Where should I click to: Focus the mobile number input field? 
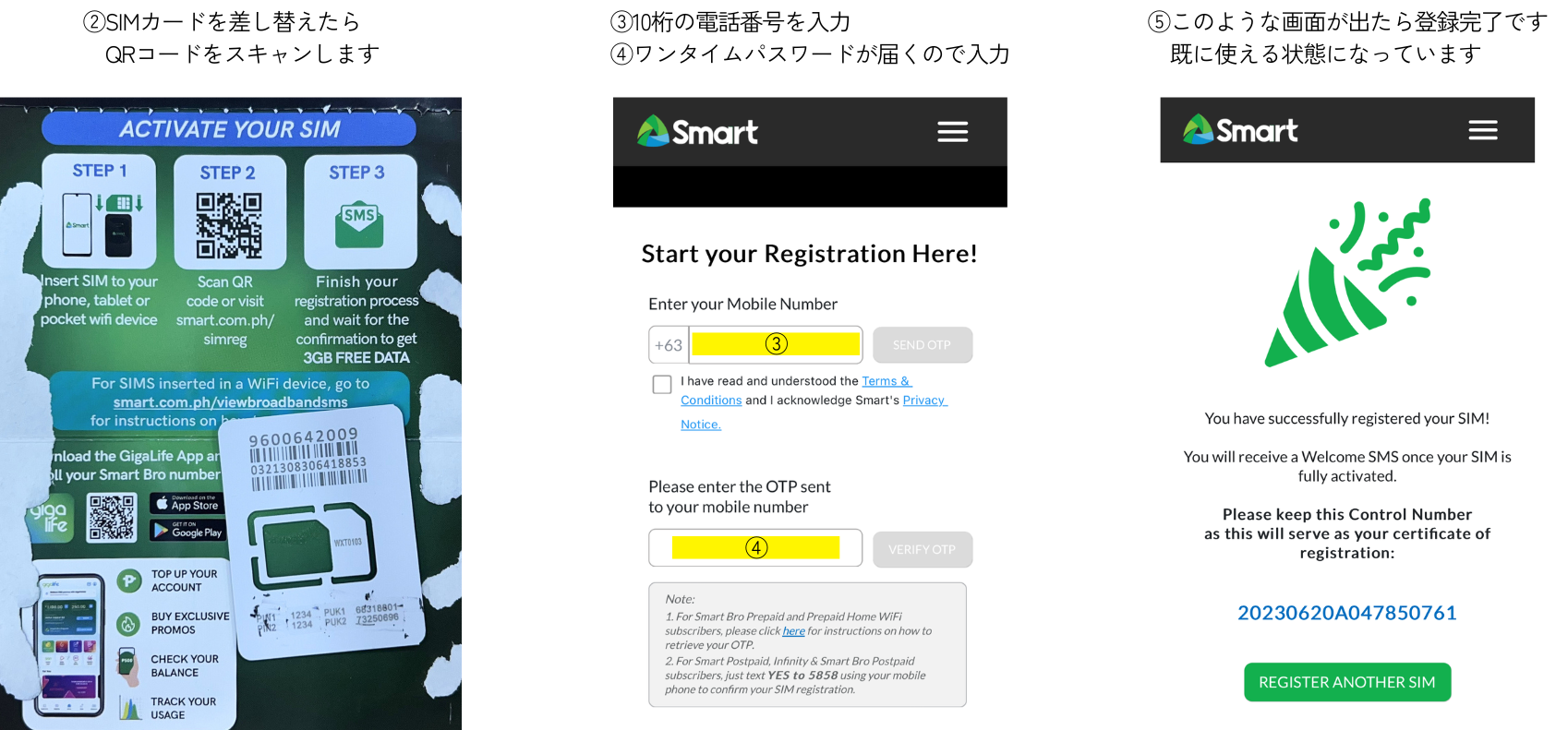tap(775, 344)
